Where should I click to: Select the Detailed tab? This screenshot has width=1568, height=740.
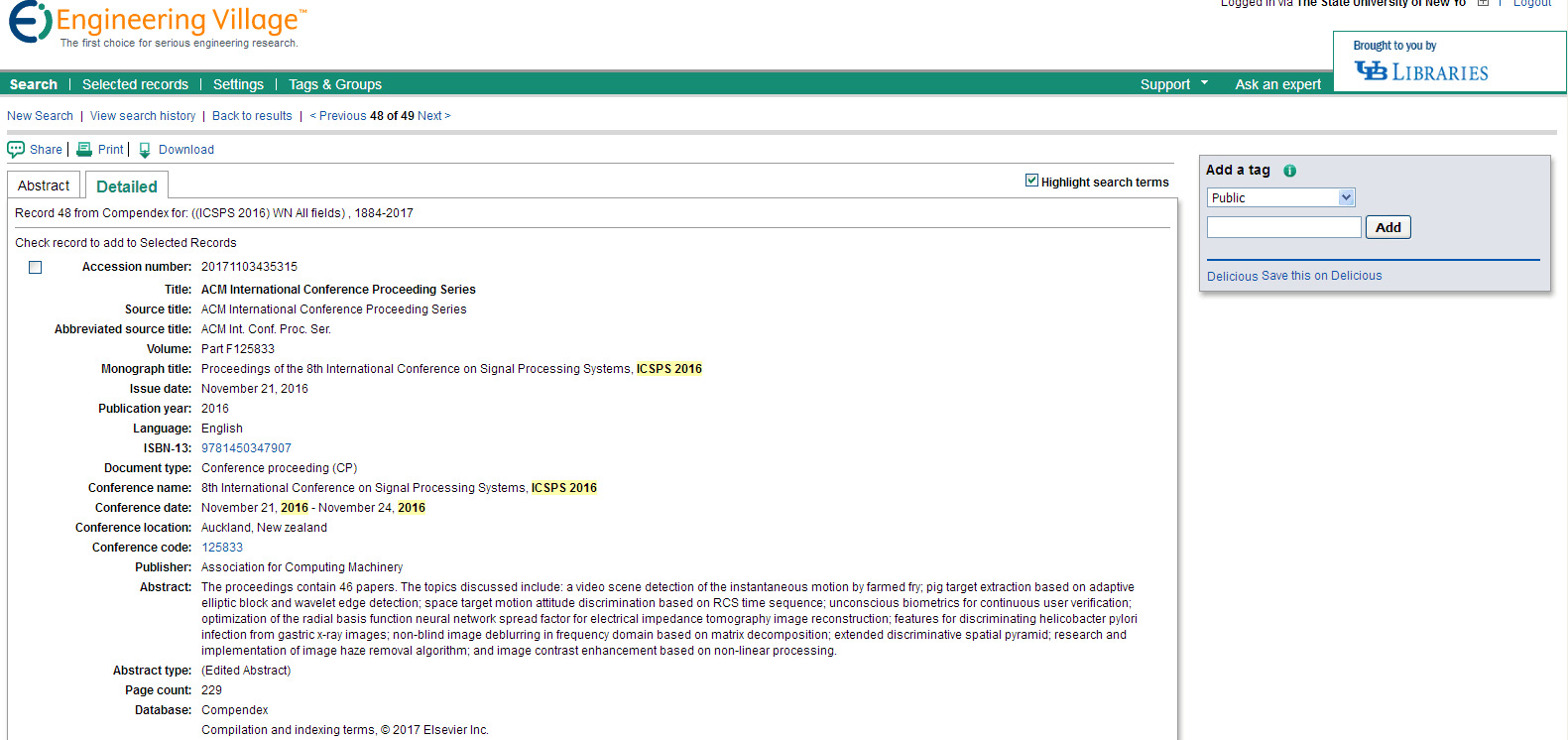coord(127,185)
